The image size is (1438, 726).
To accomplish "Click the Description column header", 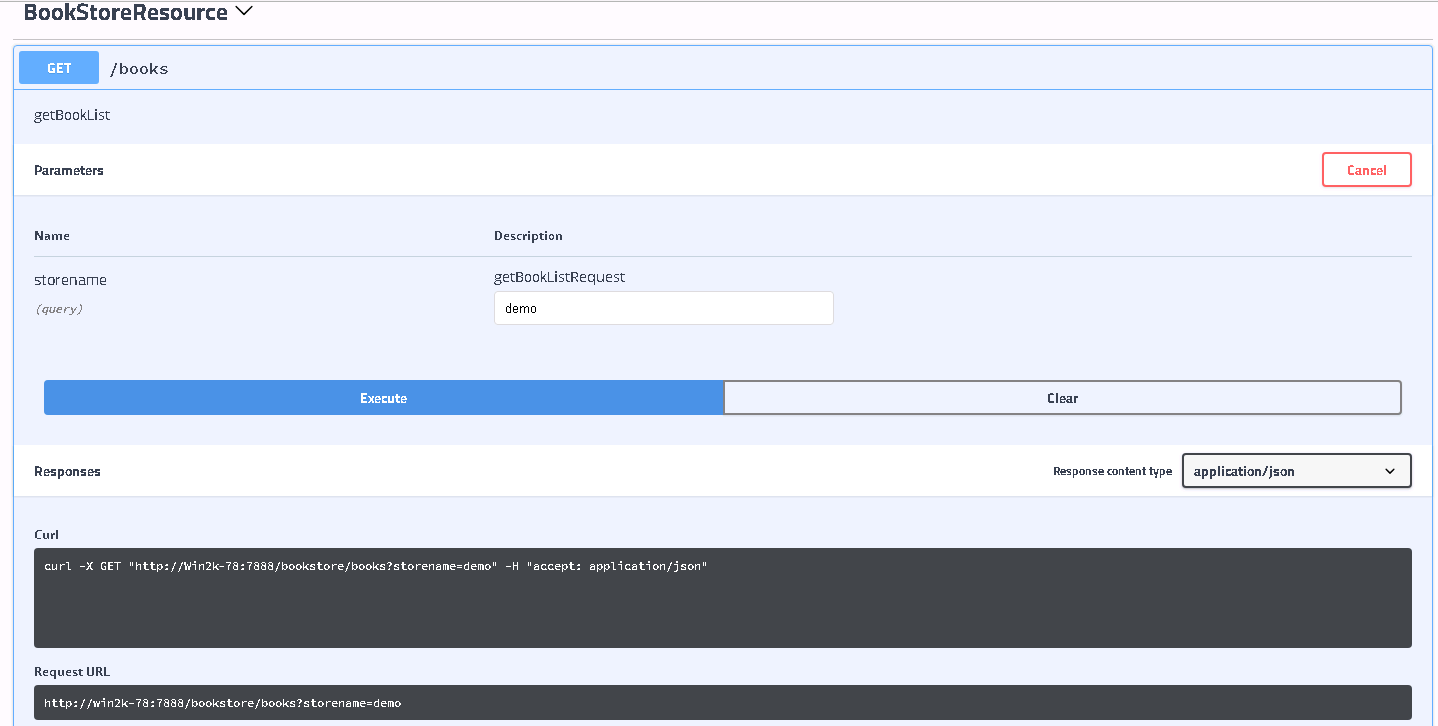I will (x=528, y=236).
